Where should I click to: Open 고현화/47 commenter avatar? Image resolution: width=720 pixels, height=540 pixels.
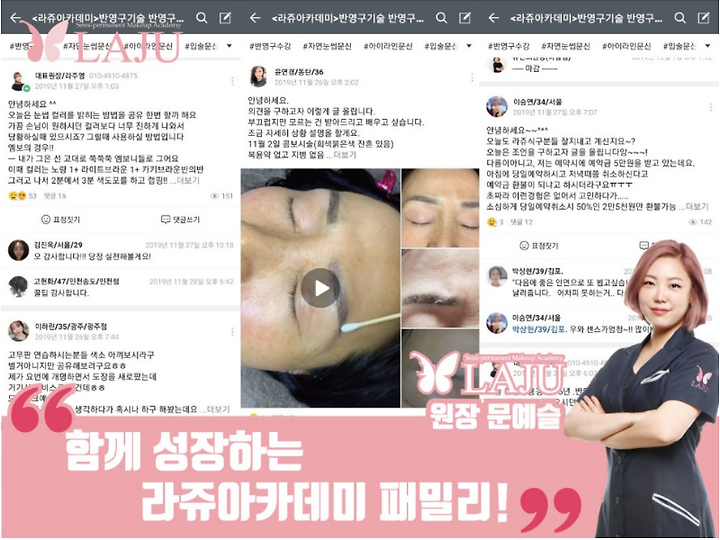click(18, 287)
